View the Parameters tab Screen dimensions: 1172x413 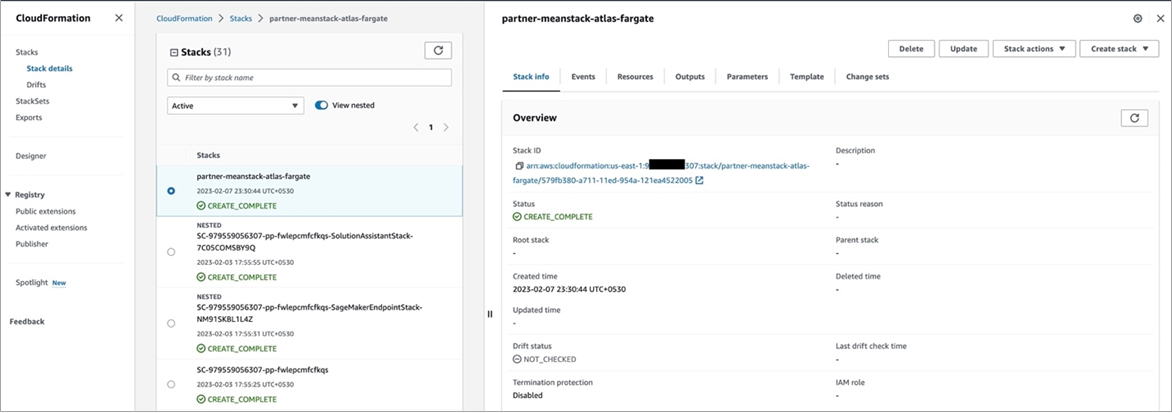(x=747, y=77)
